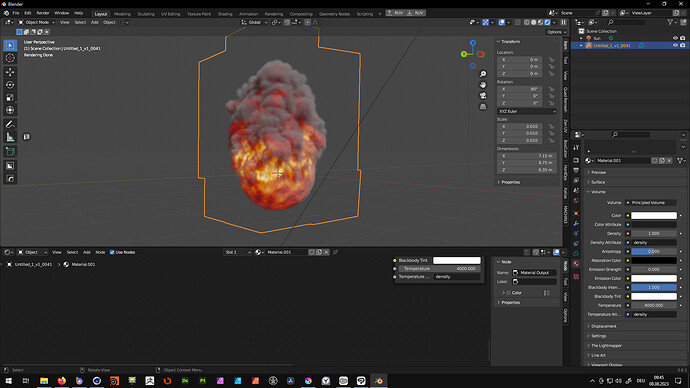Open the Object Data properties tab icon
This screenshot has height=388, width=690.
[x=576, y=253]
